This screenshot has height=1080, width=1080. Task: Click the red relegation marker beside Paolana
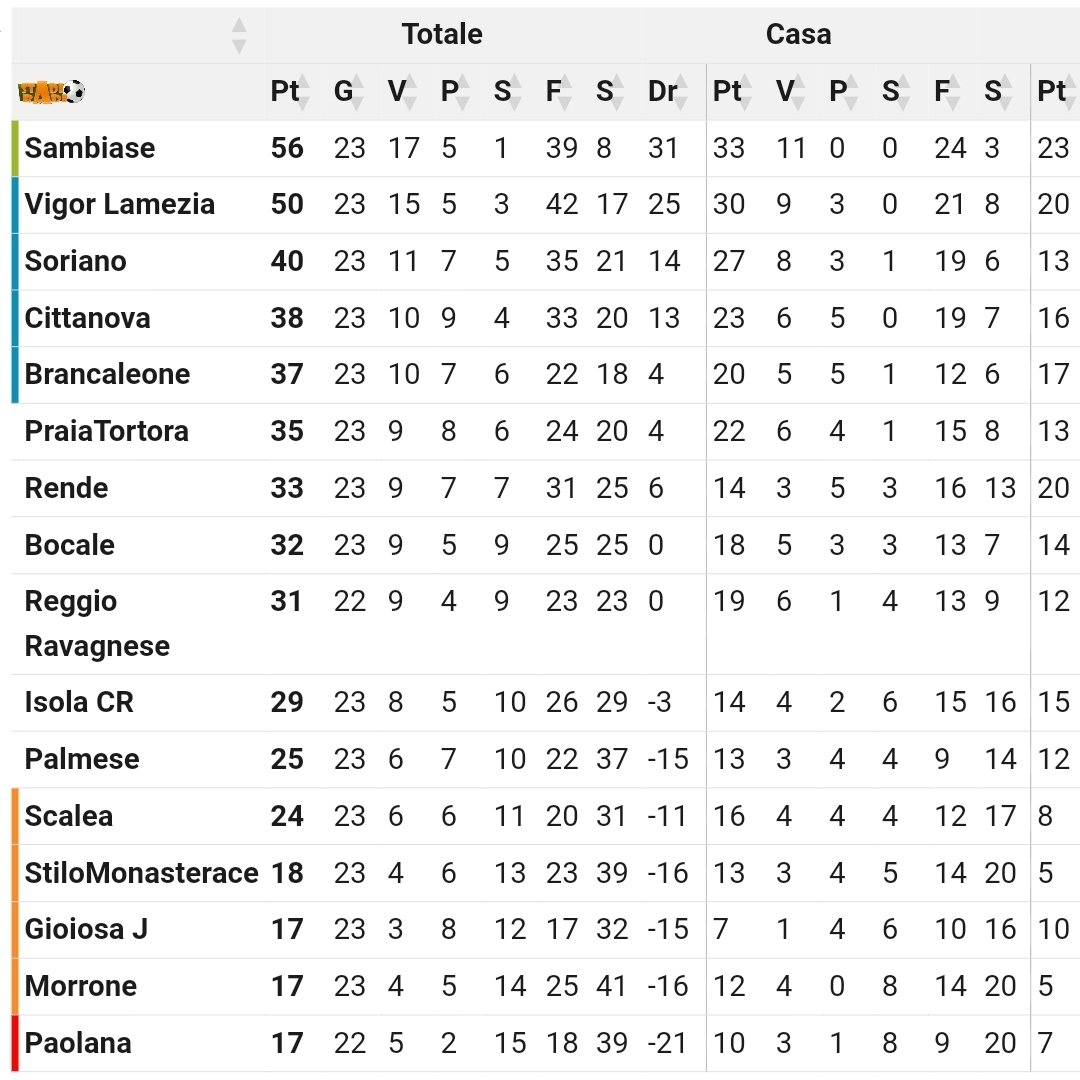coord(15,1043)
